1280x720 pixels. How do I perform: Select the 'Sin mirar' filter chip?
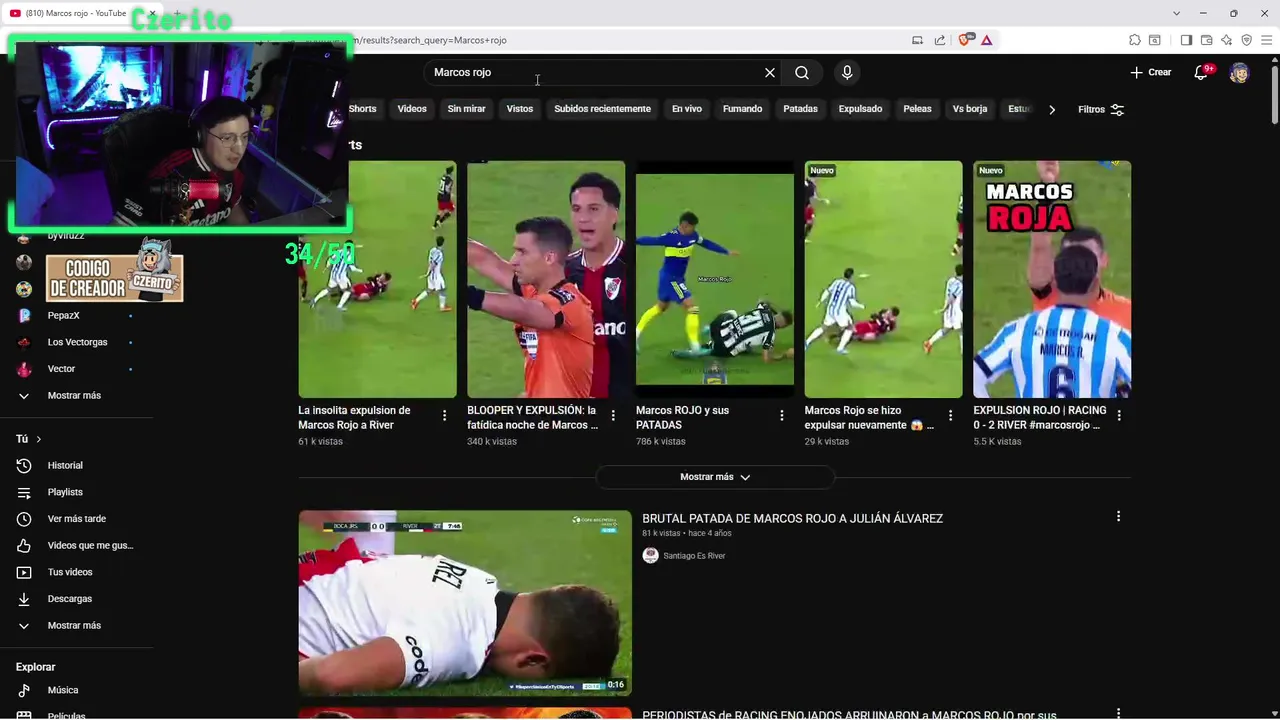coord(466,109)
